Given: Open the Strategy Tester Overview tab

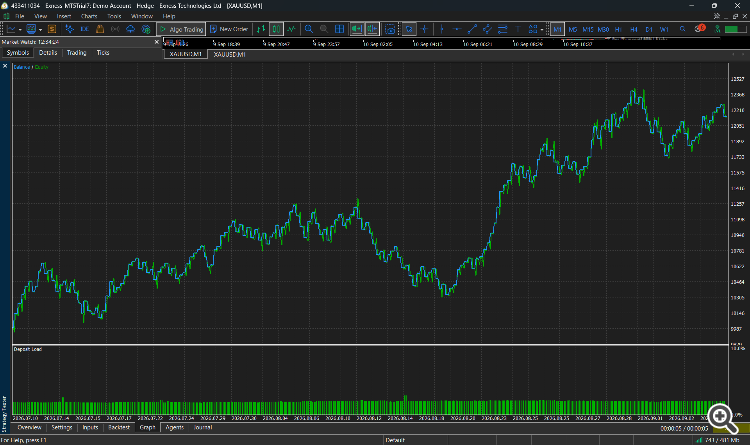Looking at the screenshot, I should (30, 427).
